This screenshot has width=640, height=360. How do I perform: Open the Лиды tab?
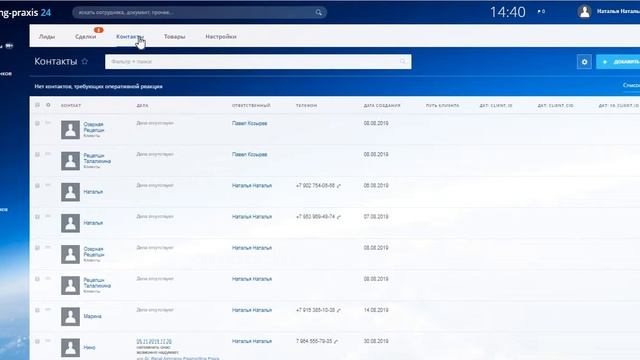47,36
